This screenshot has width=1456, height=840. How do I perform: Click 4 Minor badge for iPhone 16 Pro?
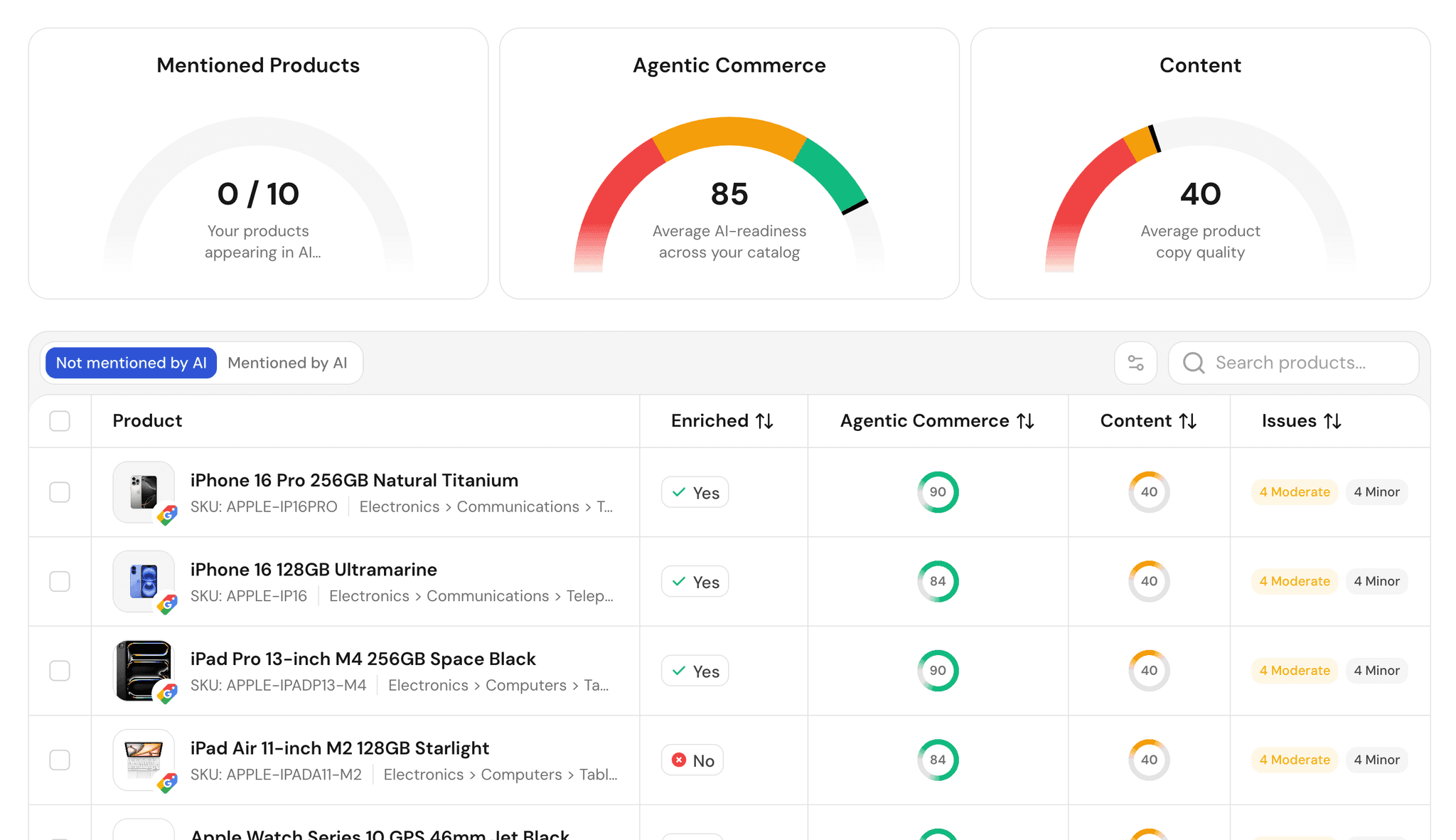point(1376,492)
